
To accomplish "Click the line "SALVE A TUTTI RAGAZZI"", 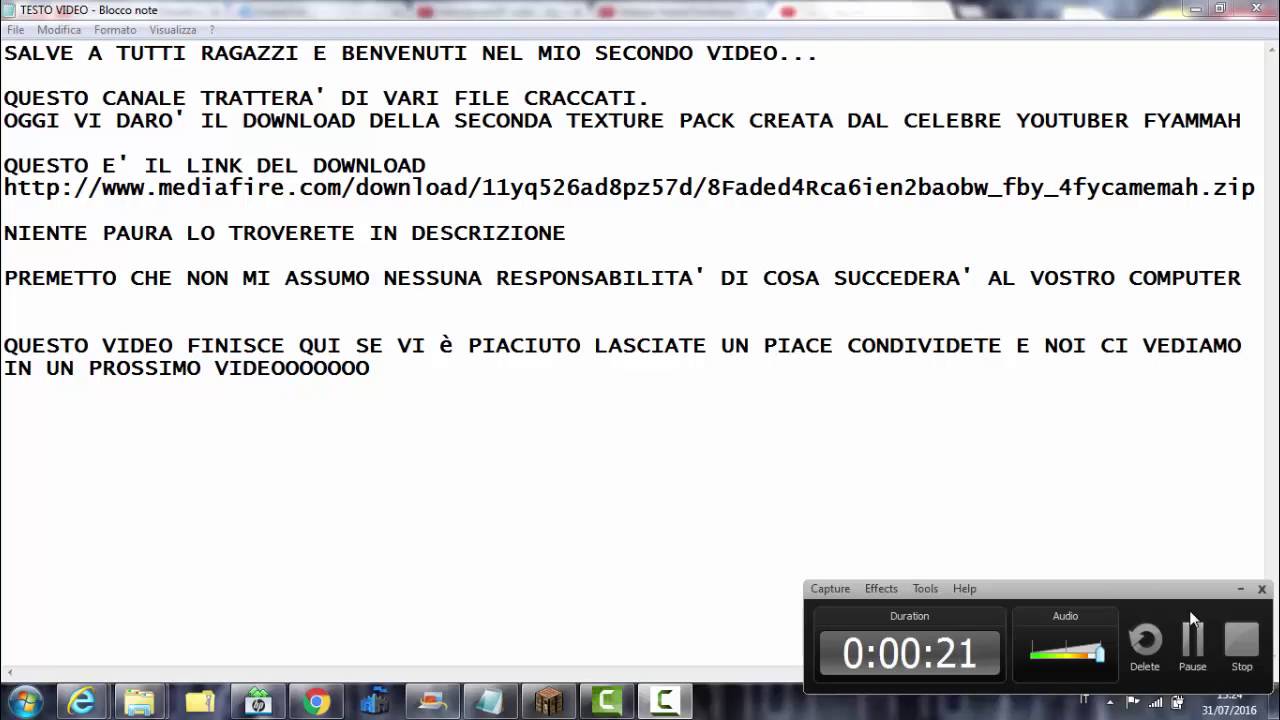I will coord(410,53).
